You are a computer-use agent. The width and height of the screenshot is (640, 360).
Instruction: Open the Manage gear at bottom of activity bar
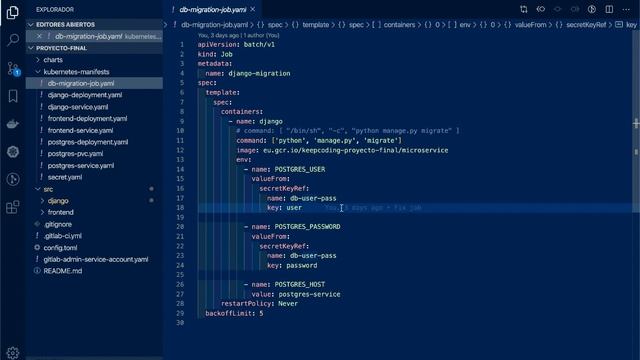pos(13,352)
